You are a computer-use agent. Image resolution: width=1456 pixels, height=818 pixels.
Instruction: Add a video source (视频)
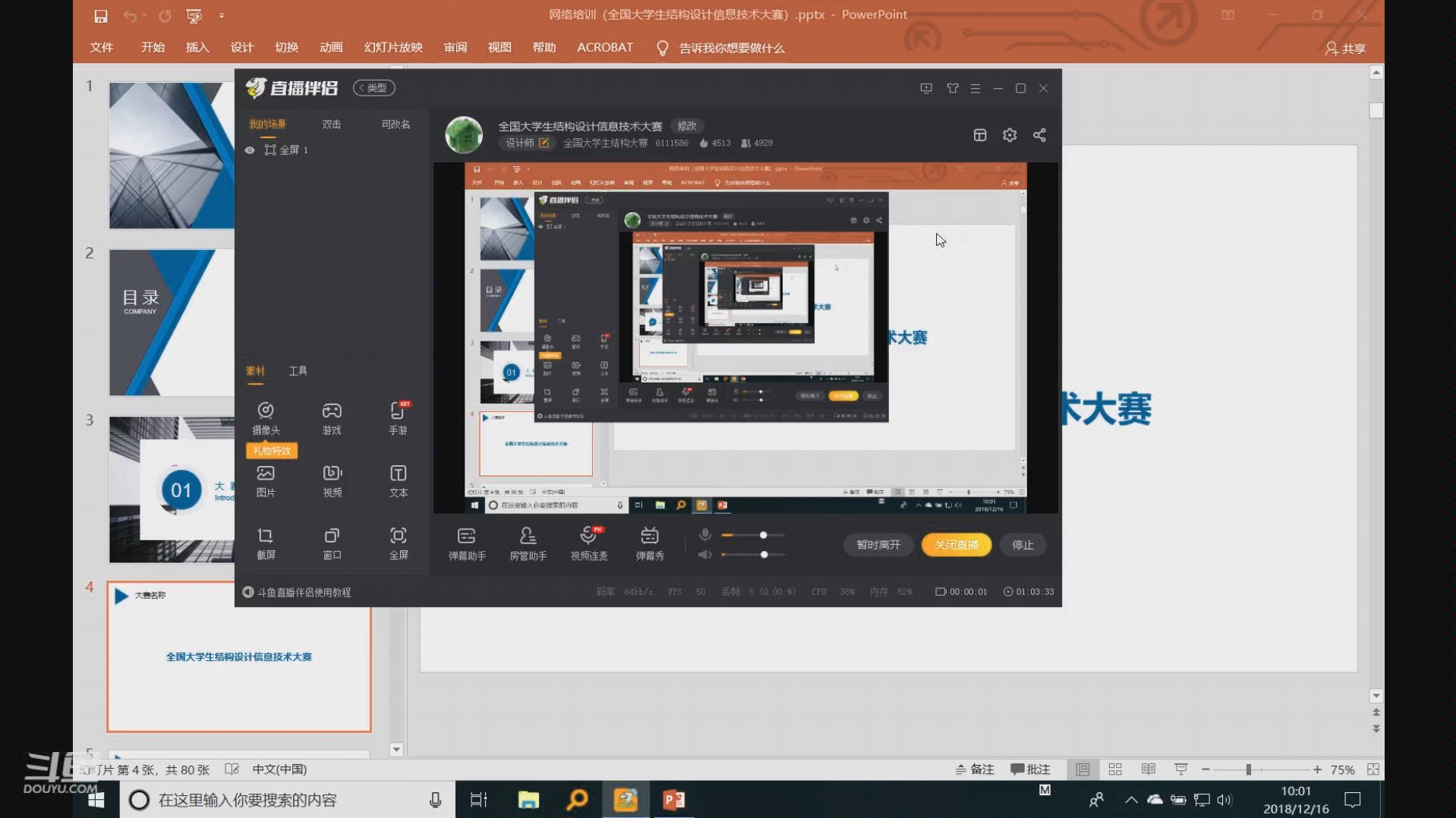tap(332, 481)
